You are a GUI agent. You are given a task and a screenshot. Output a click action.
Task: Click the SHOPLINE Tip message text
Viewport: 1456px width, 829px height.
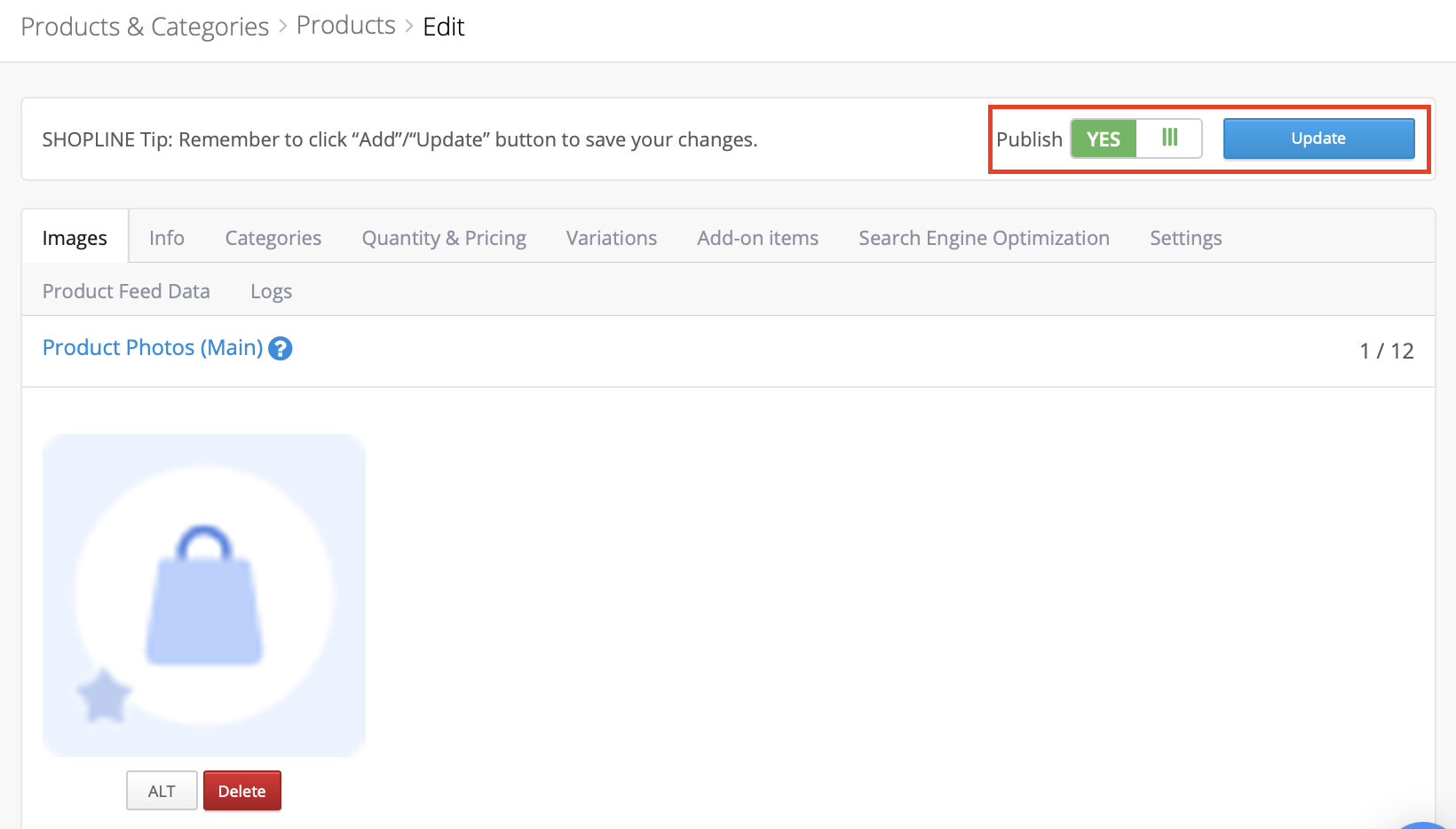tap(400, 139)
